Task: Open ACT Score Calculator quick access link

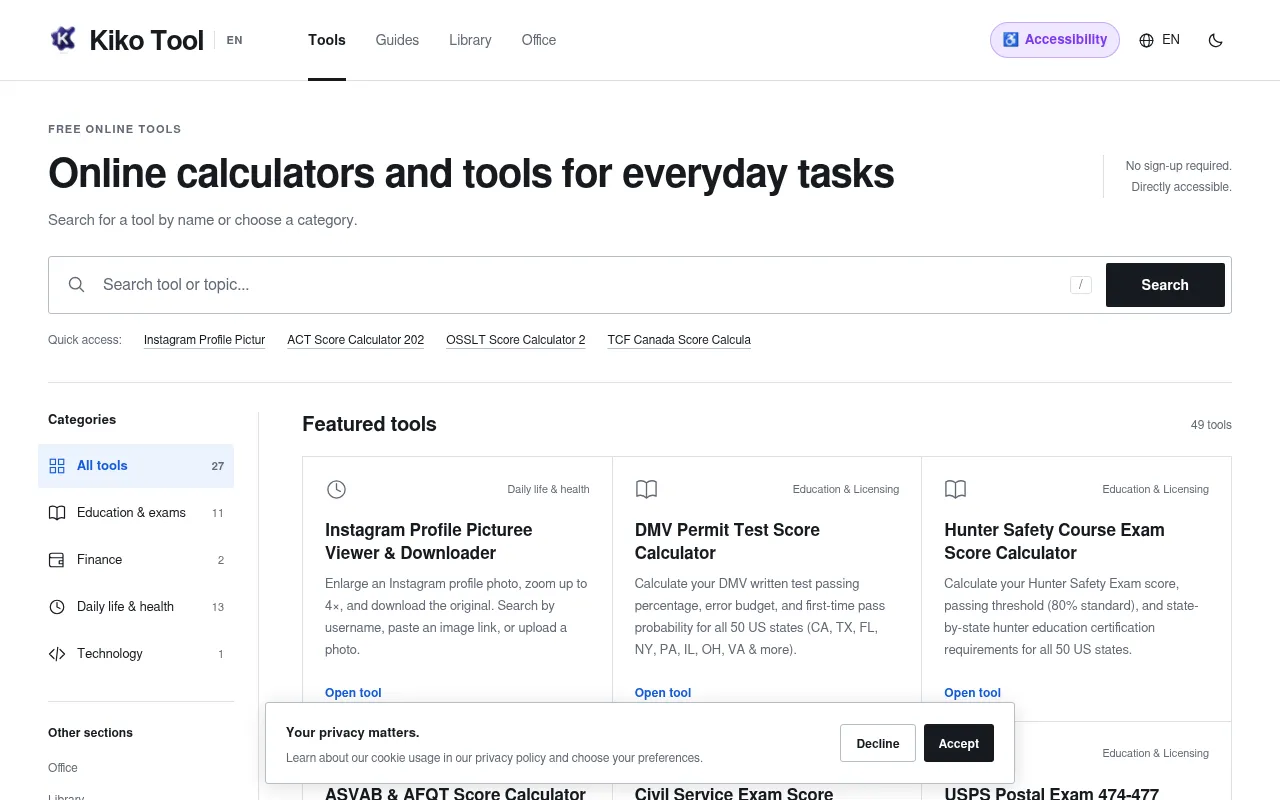Action: [356, 340]
